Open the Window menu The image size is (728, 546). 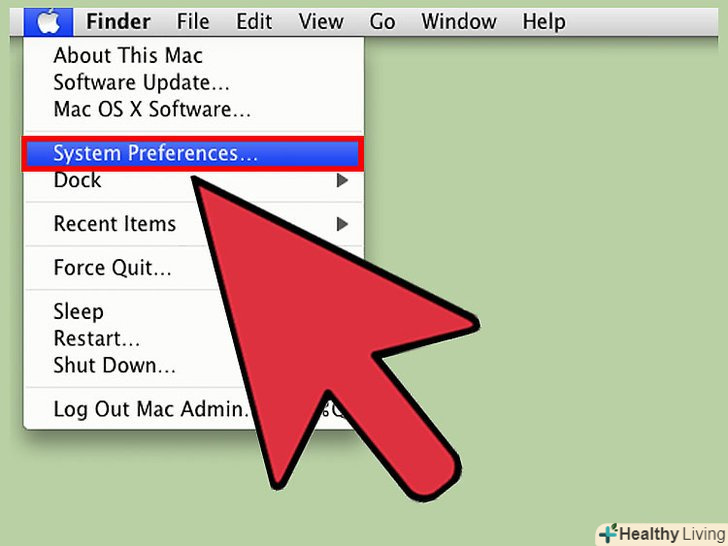pyautogui.click(x=459, y=22)
